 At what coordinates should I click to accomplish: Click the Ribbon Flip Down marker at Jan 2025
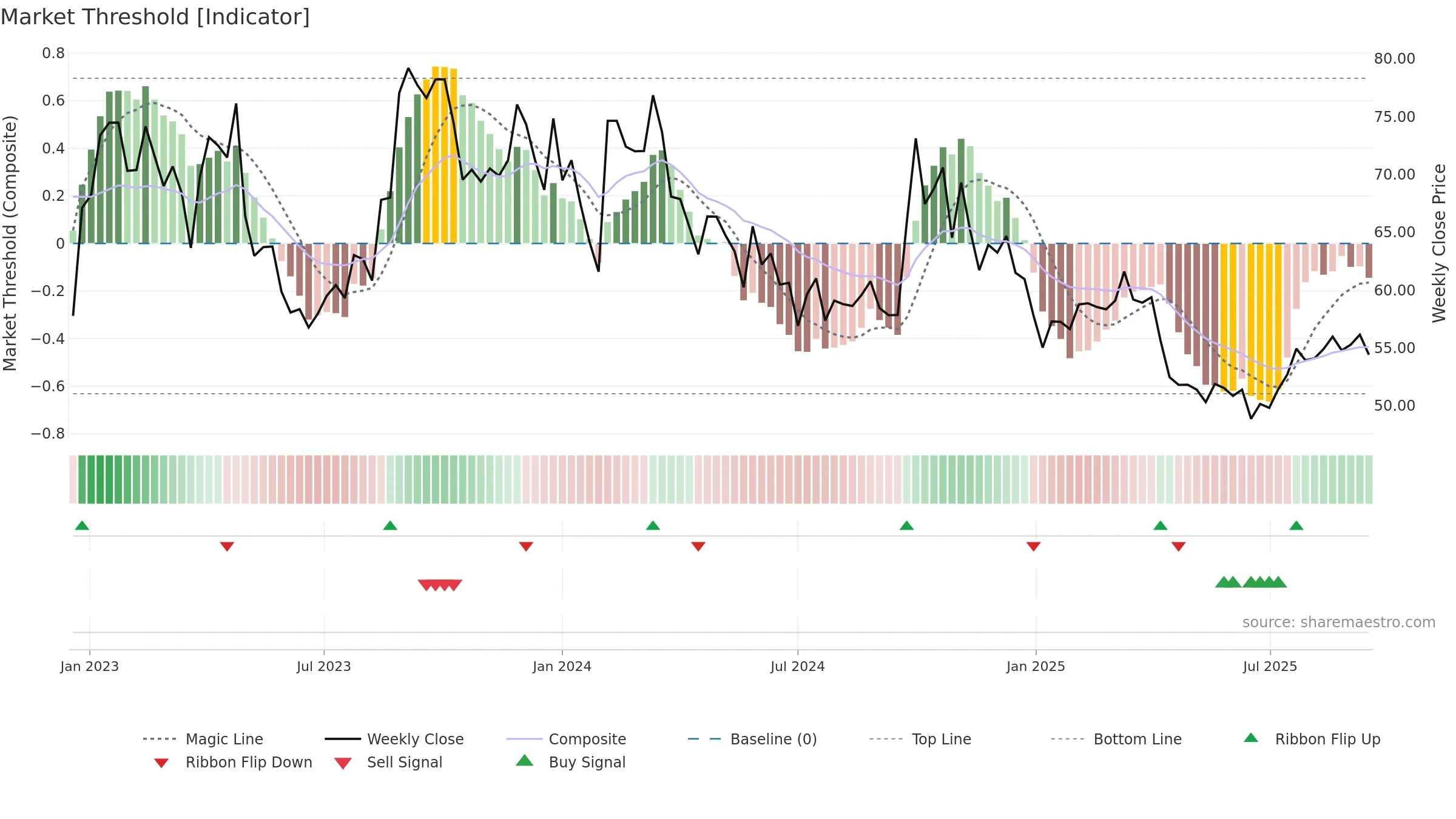click(1034, 547)
